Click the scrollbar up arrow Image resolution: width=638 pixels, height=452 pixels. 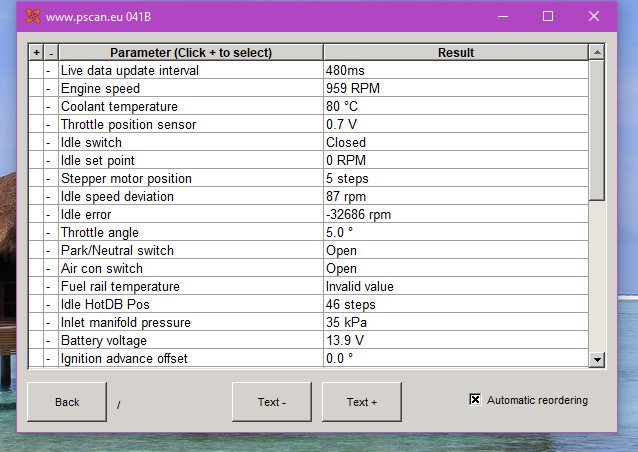[596, 52]
